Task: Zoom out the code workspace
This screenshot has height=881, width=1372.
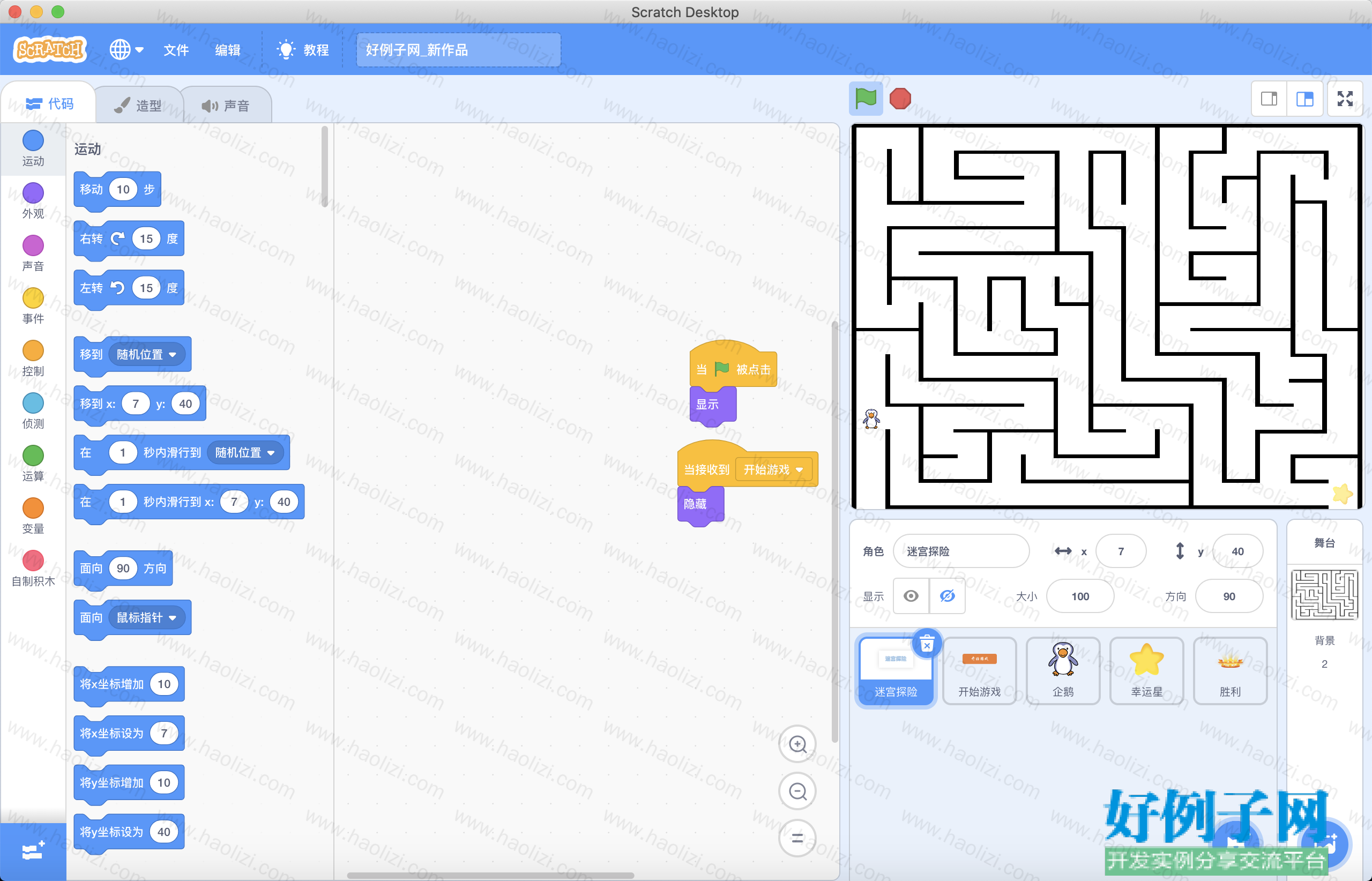Action: click(x=797, y=791)
